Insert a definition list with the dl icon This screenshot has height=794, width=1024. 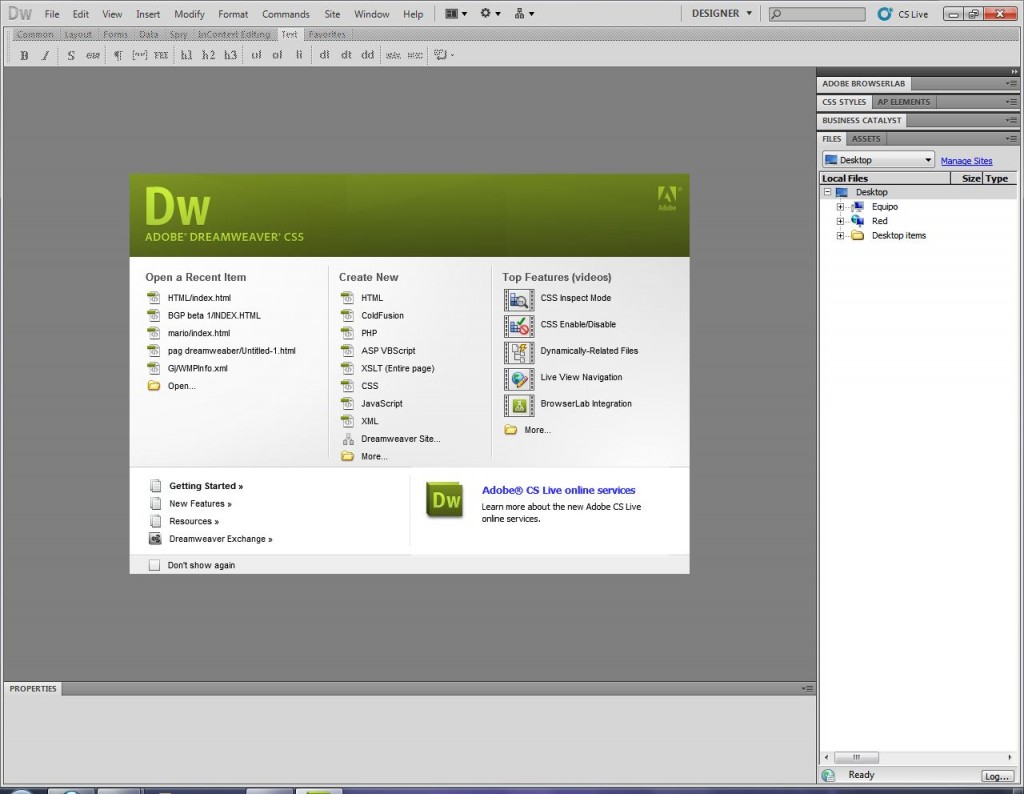324,55
